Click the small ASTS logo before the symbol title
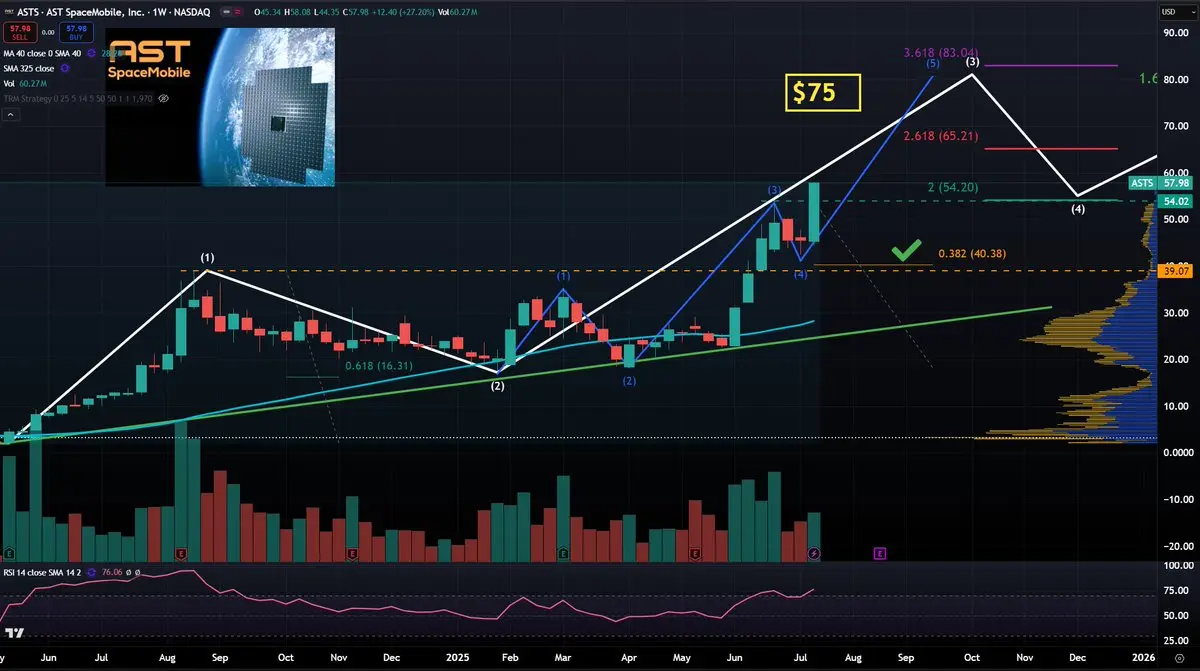The width and height of the screenshot is (1200, 671). click(x=9, y=12)
